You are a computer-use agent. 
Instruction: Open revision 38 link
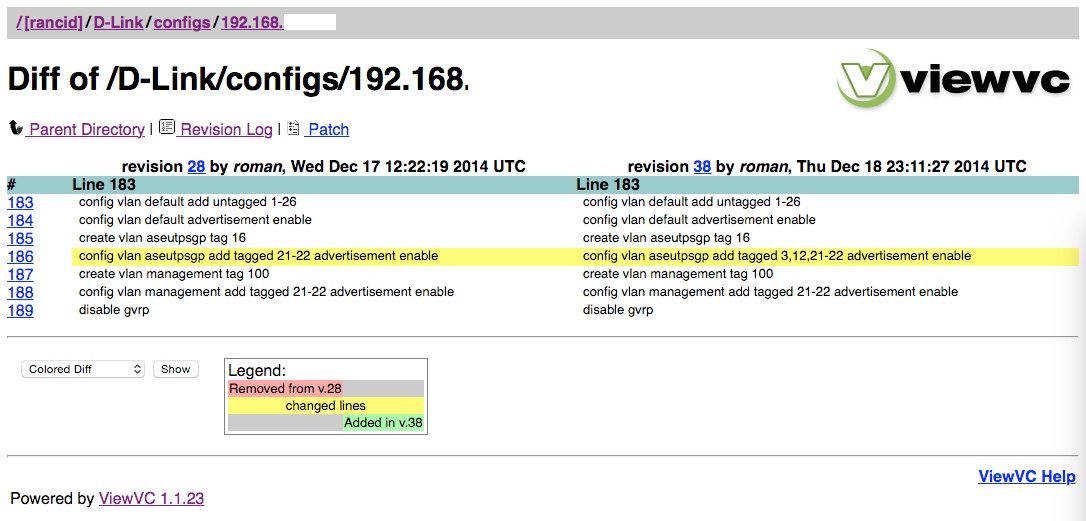[702, 166]
